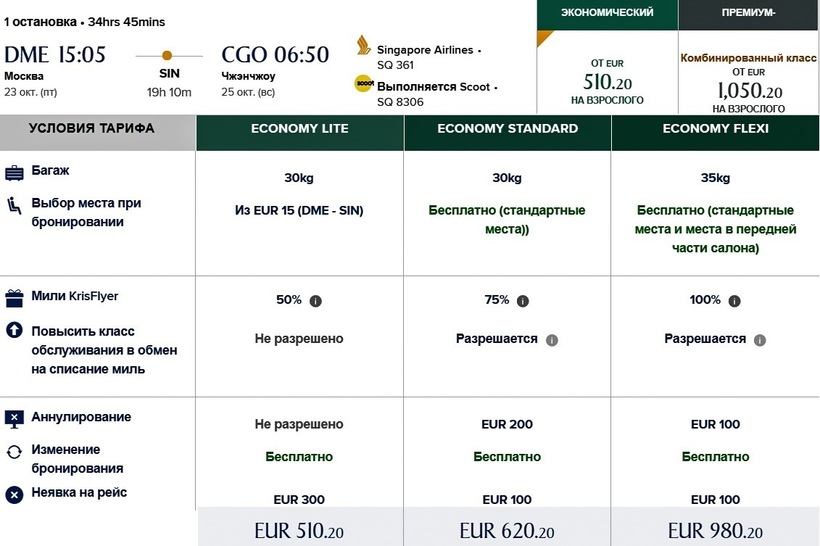The image size is (820, 546).
Task: Click the Economy Standard column header
Action: pyautogui.click(x=507, y=129)
